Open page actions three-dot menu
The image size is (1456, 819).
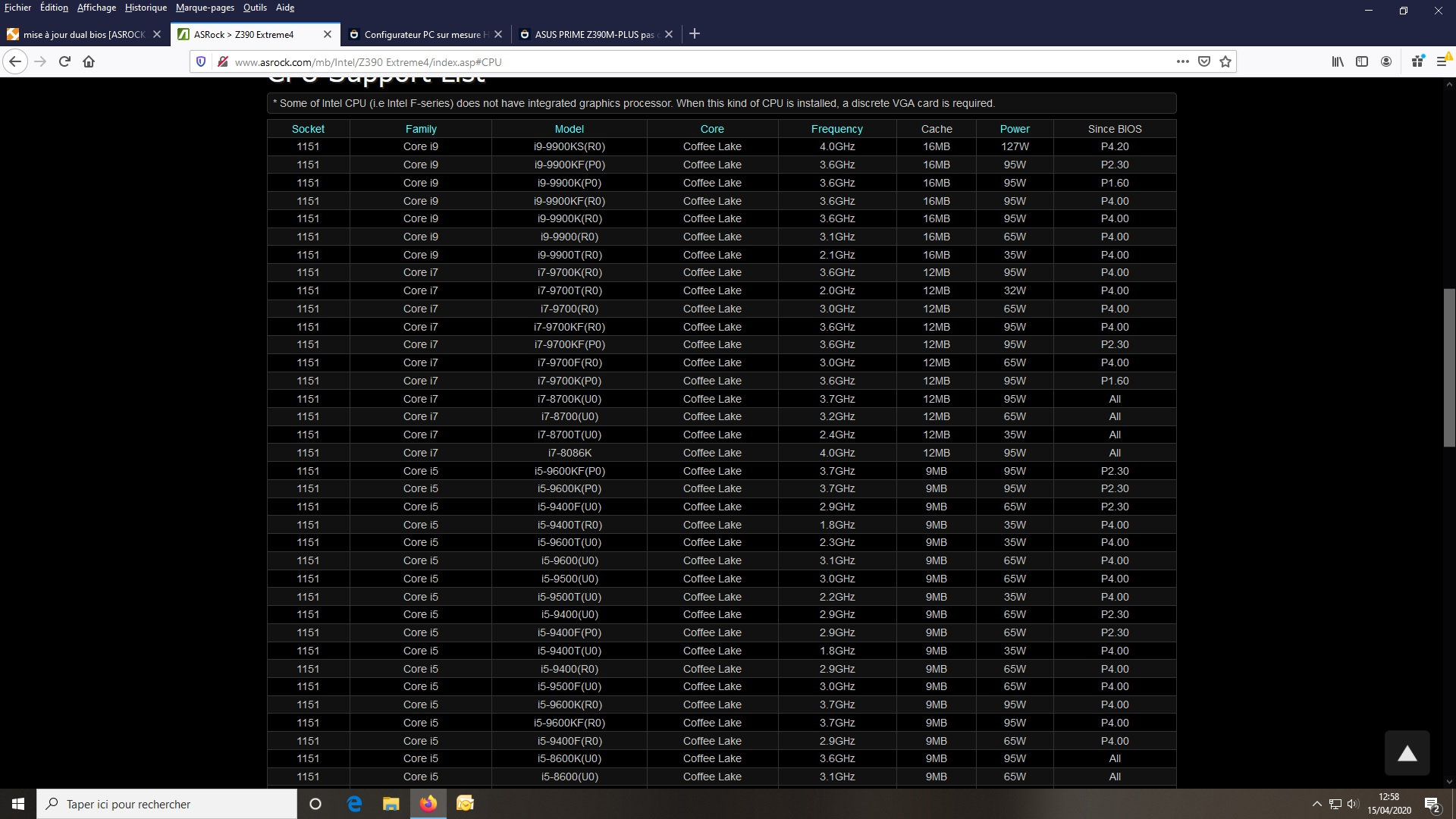1182,61
